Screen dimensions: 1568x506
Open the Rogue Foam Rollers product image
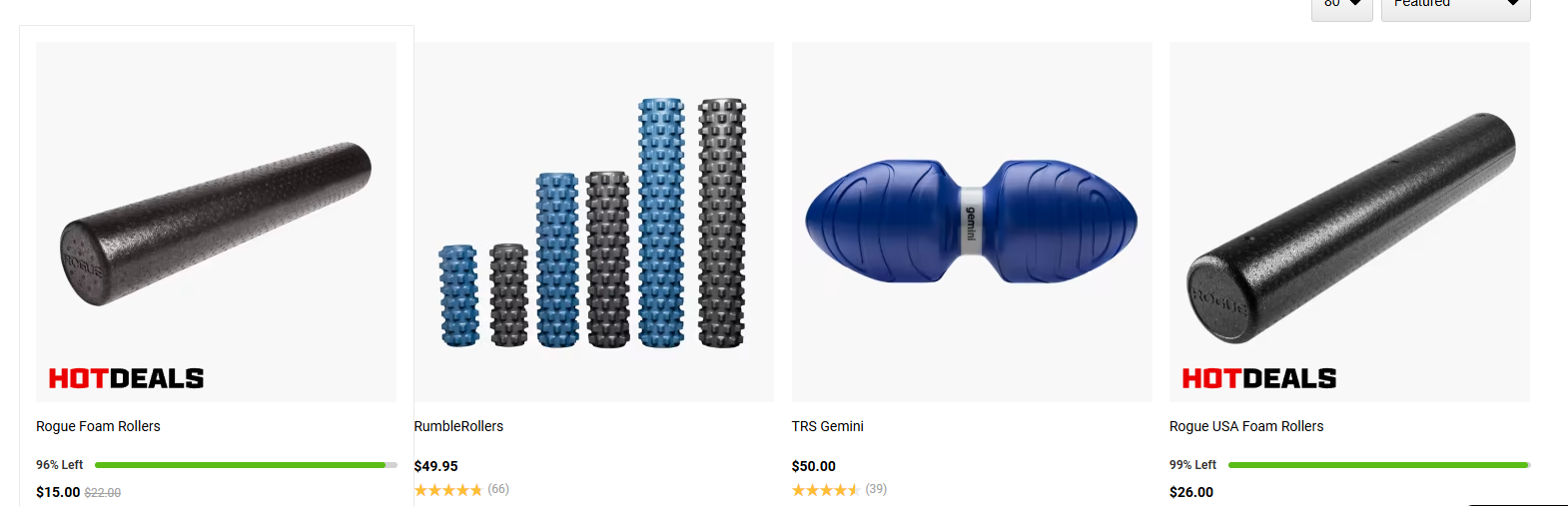pyautogui.click(x=216, y=222)
